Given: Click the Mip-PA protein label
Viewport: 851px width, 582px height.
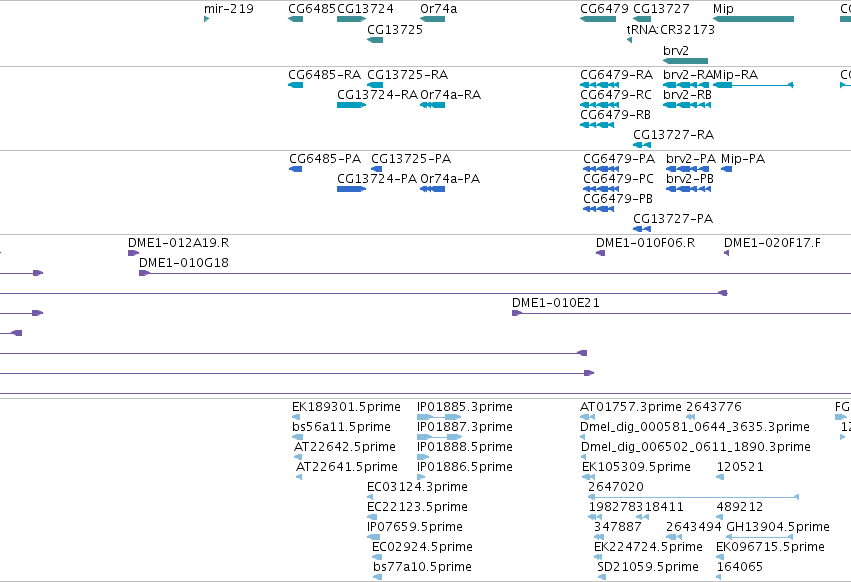Looking at the screenshot, I should [743, 159].
